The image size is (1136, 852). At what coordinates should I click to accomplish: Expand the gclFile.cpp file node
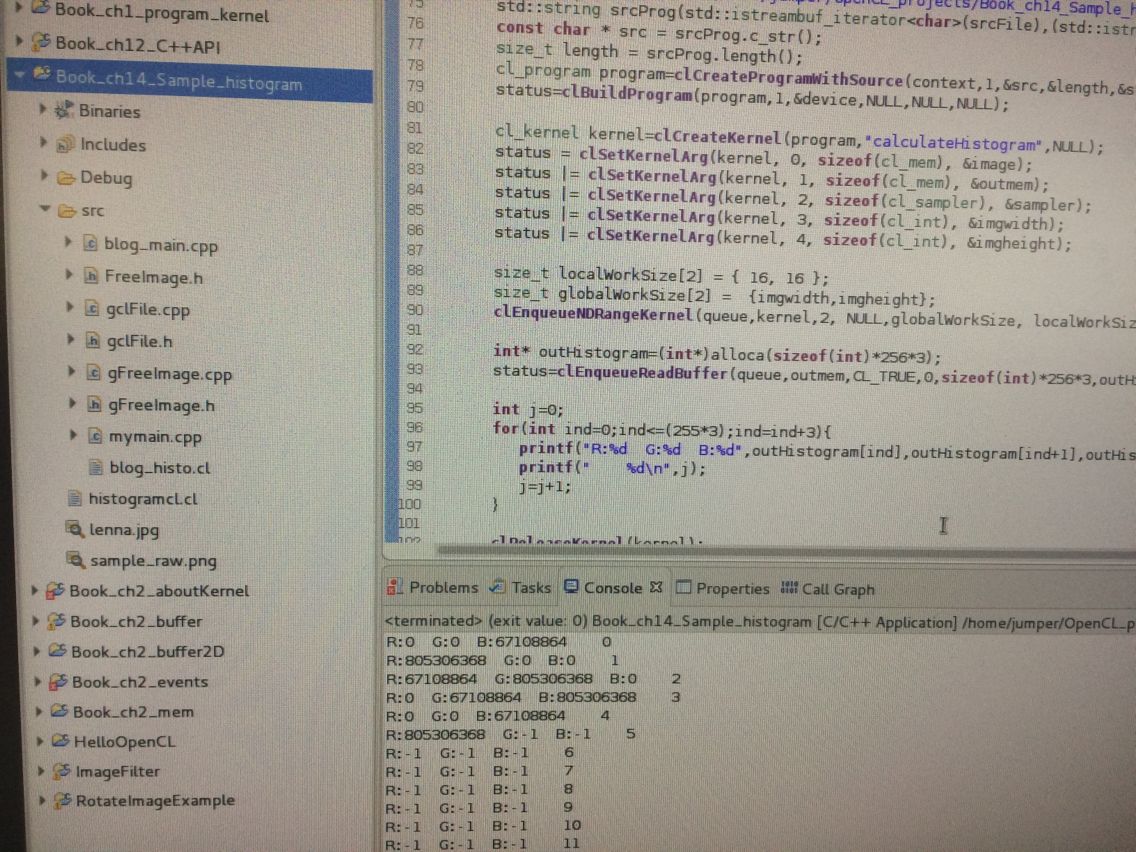tap(70, 306)
